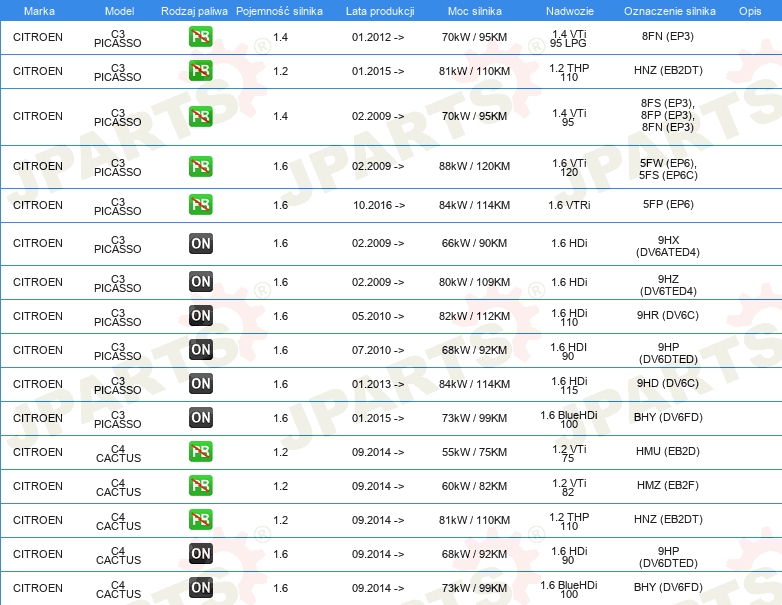Select the 9HD (DV6C) engine code cell
782x605 pixels.
668,384
